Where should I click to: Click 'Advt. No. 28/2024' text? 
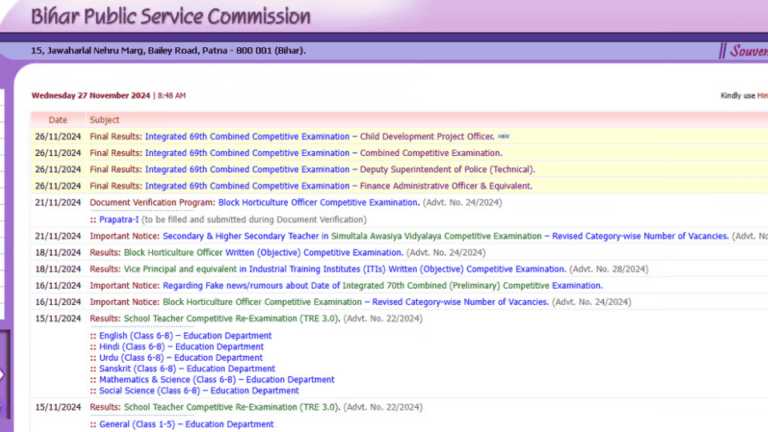point(608,269)
